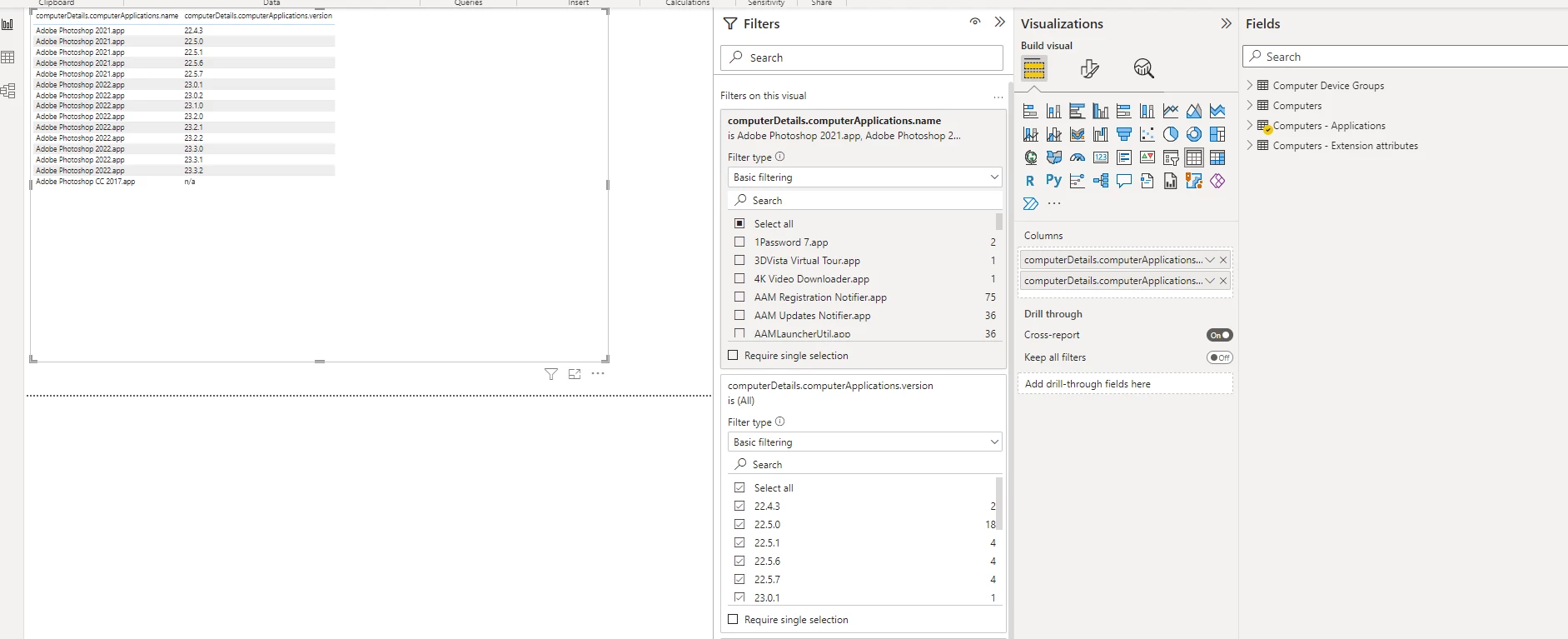Open the Build visual tab
The height and width of the screenshot is (639, 1568).
tap(1034, 68)
